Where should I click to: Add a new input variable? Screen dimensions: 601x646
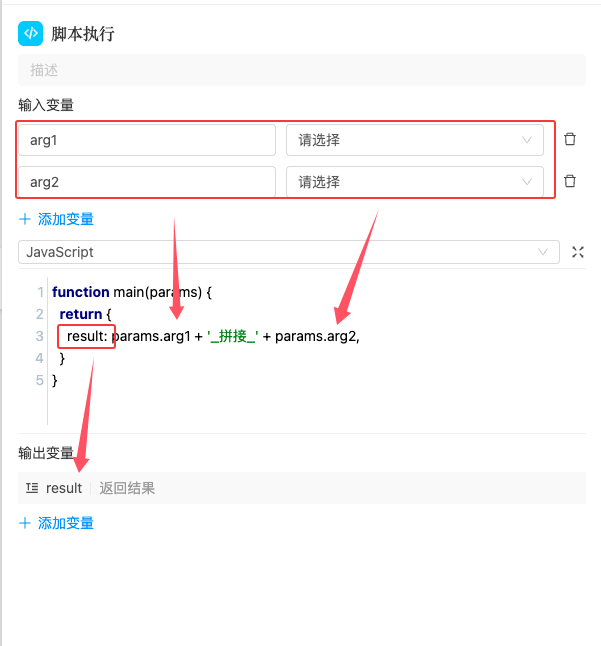pyautogui.click(x=56, y=219)
